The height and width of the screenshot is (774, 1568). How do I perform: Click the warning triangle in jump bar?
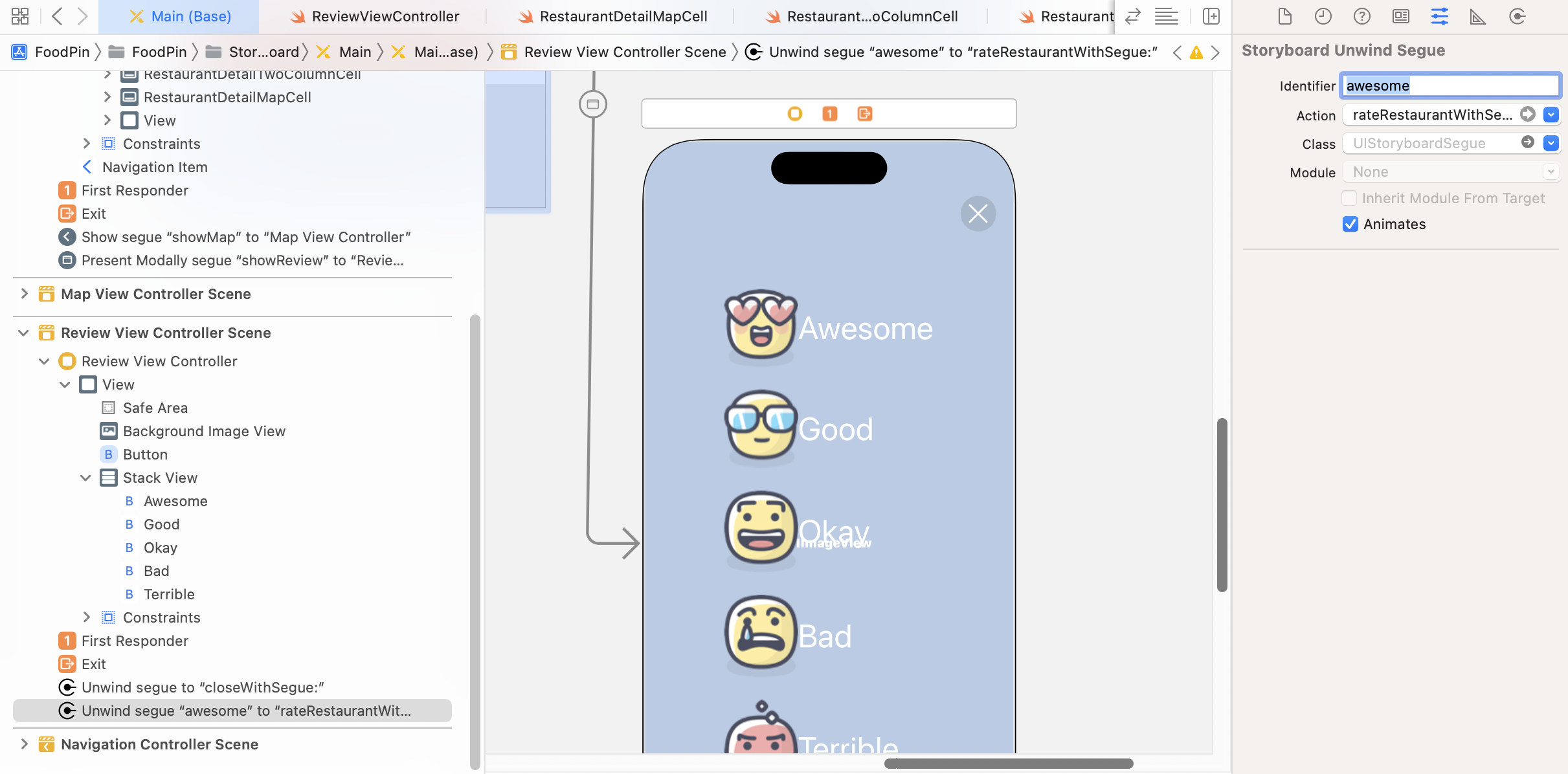(1196, 52)
